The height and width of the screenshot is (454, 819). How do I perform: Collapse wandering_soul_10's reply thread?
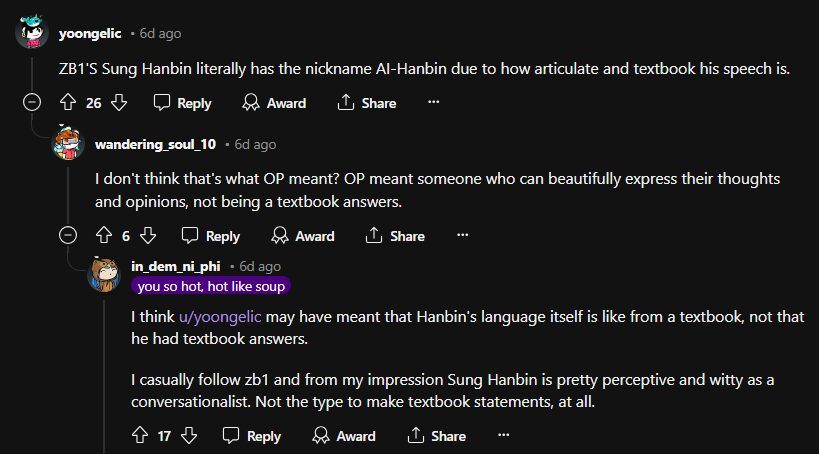[x=68, y=235]
